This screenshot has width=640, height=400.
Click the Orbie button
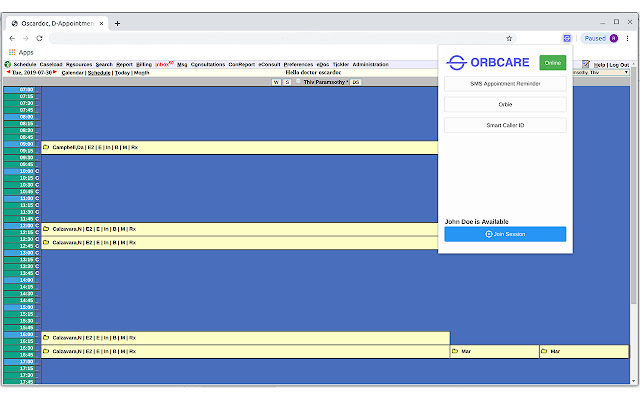(505, 104)
